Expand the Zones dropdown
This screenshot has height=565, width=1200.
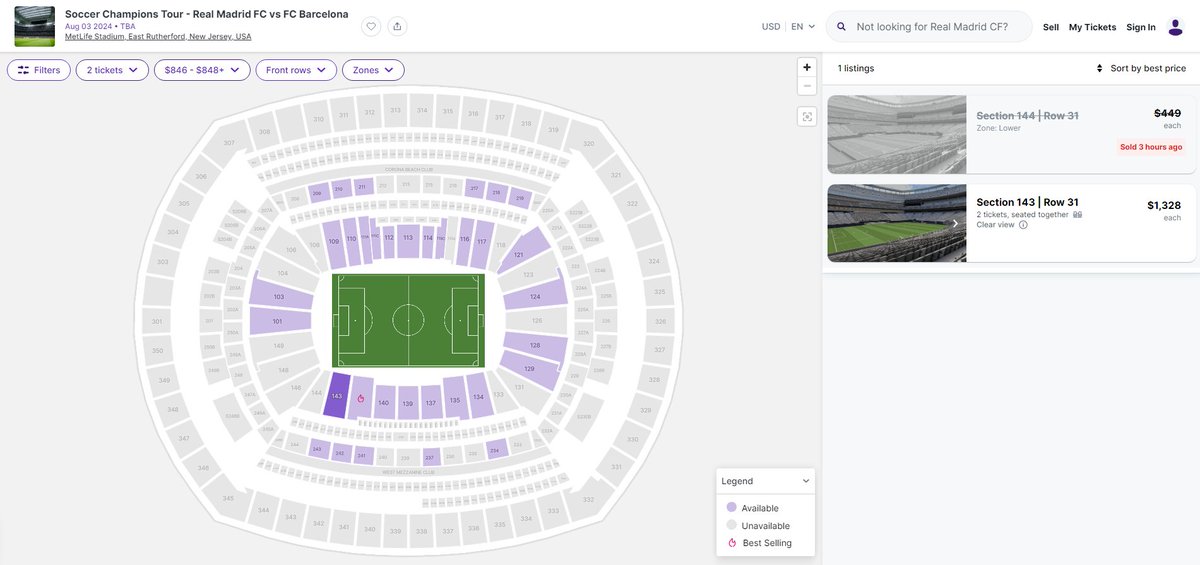tap(373, 70)
